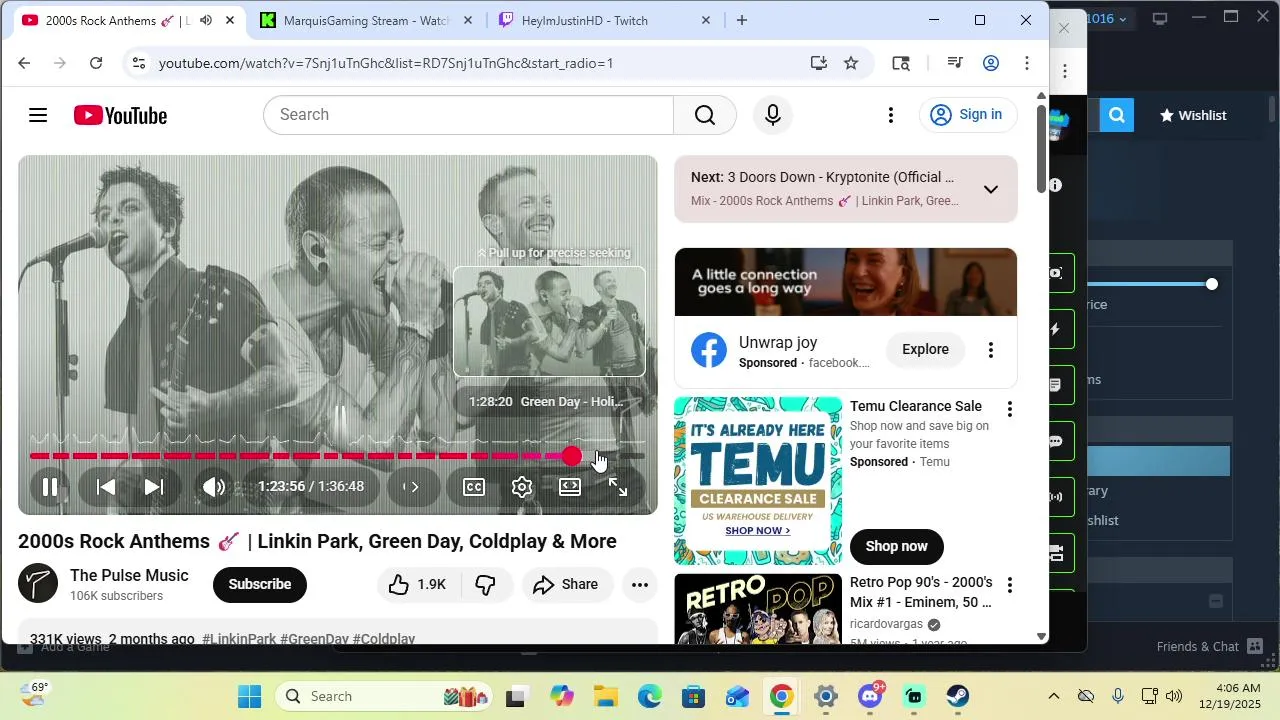Go back in Chrome
Screen dimensions: 1280x720
[x=24, y=63]
